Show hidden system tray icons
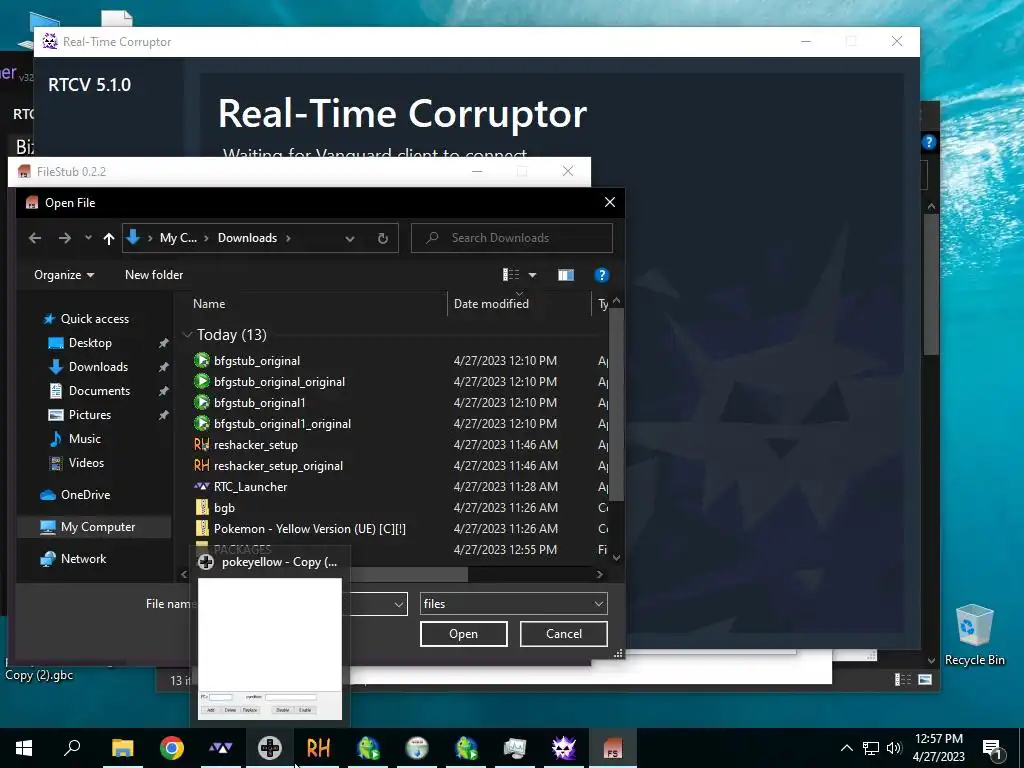This screenshot has width=1024, height=768. coord(846,748)
